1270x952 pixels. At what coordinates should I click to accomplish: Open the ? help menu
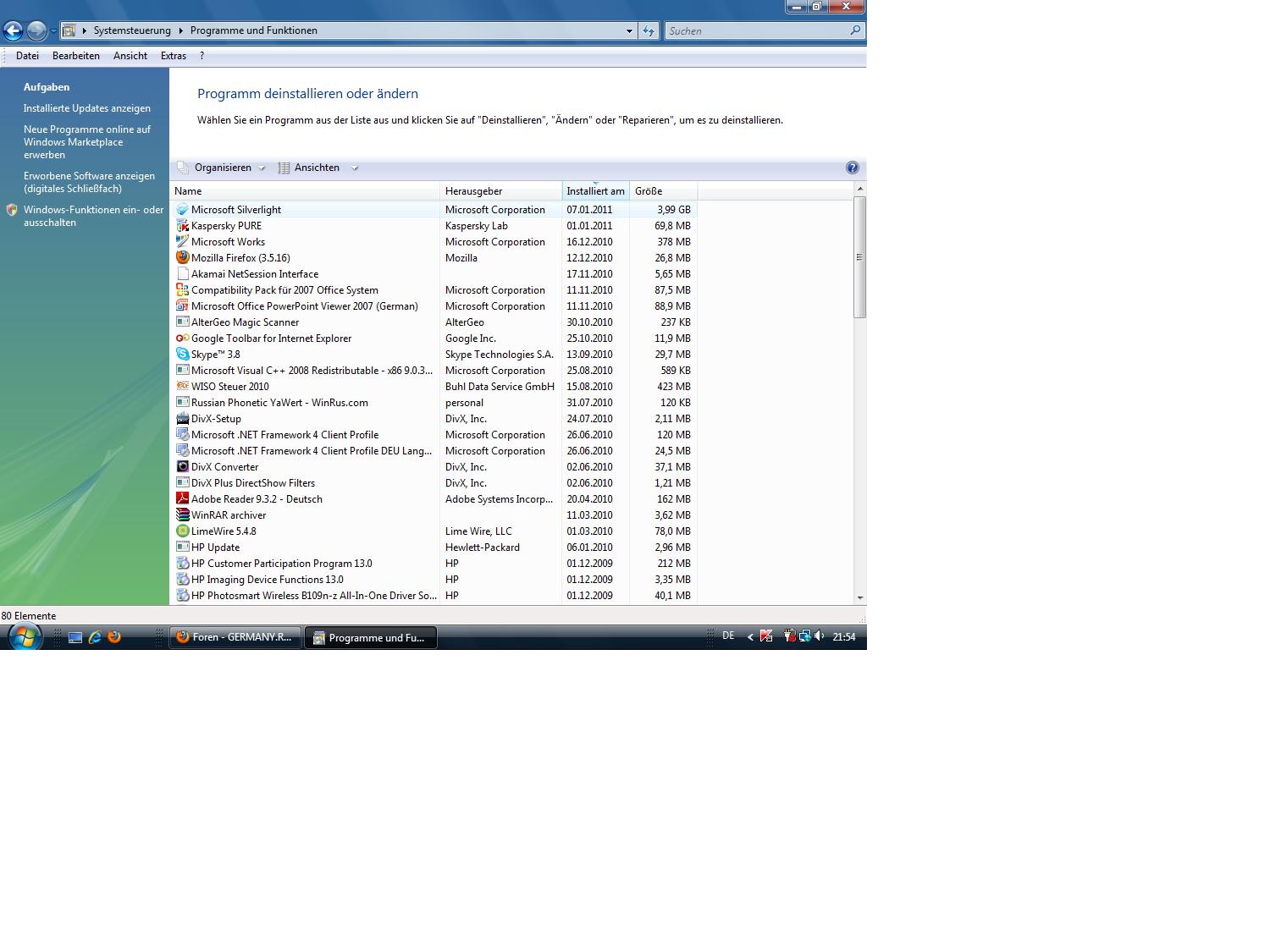pos(202,56)
